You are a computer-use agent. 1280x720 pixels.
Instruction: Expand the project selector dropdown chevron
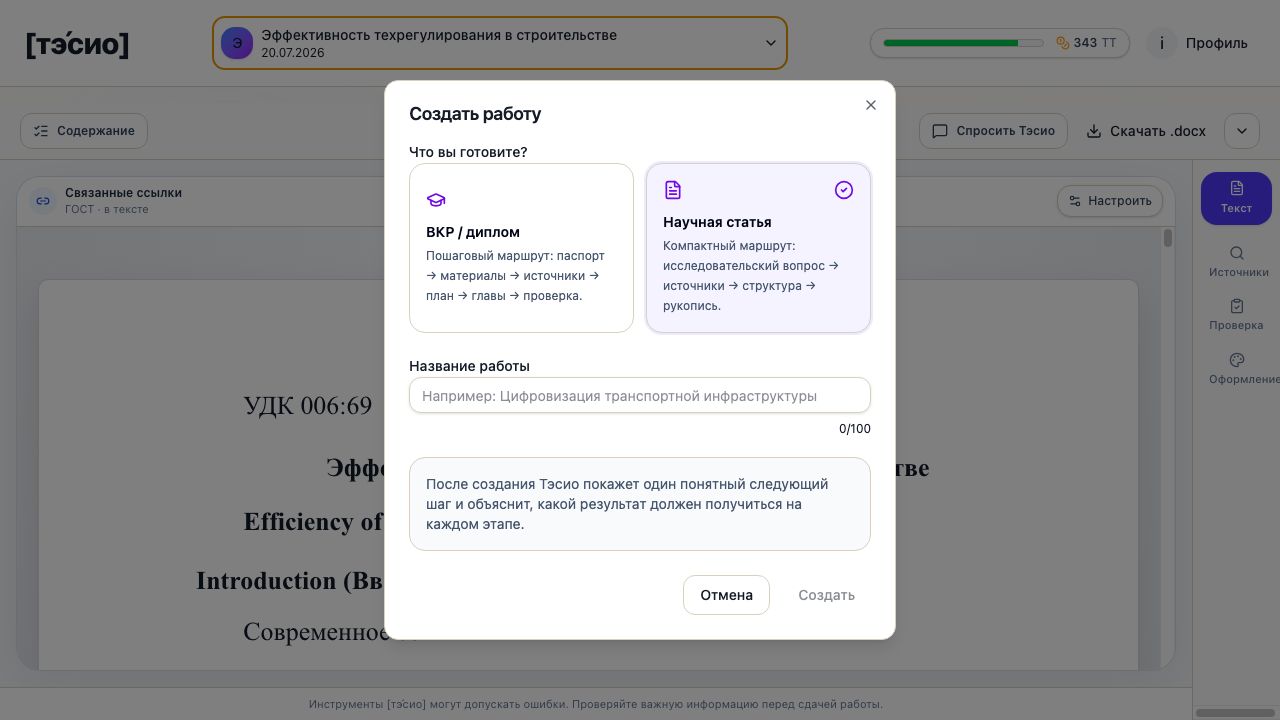pos(771,43)
